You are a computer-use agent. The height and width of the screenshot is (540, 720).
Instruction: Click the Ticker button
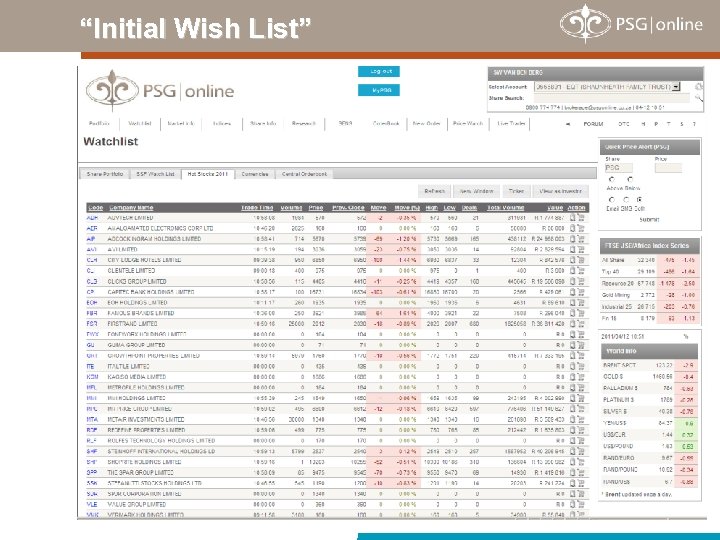(517, 191)
